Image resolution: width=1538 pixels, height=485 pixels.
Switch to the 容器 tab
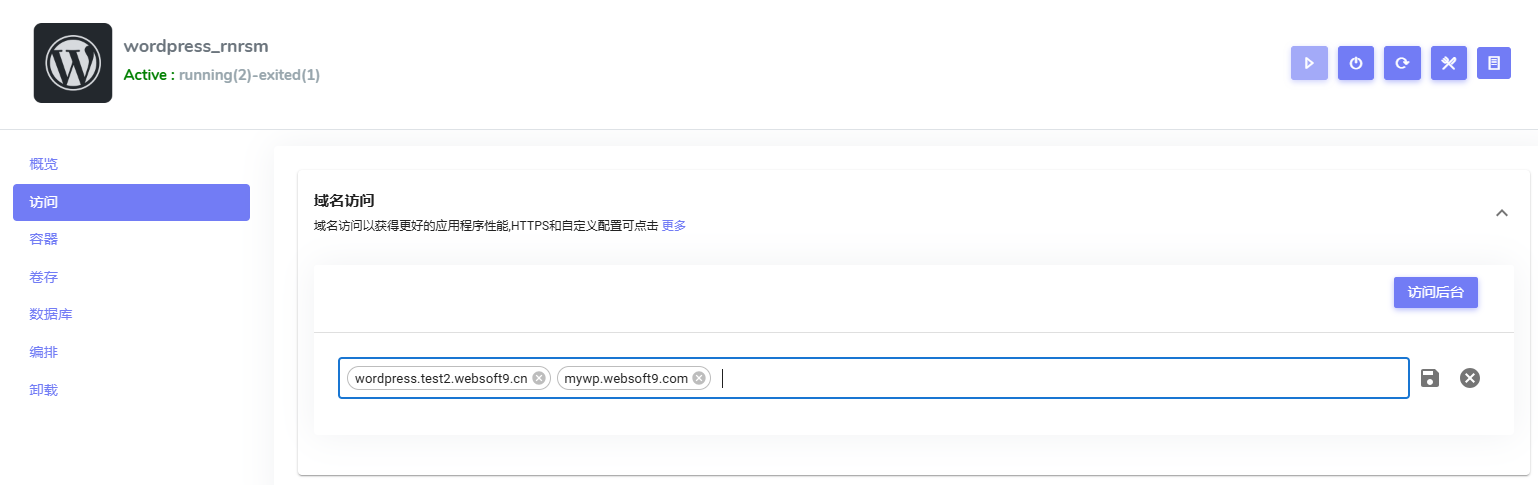(x=44, y=239)
